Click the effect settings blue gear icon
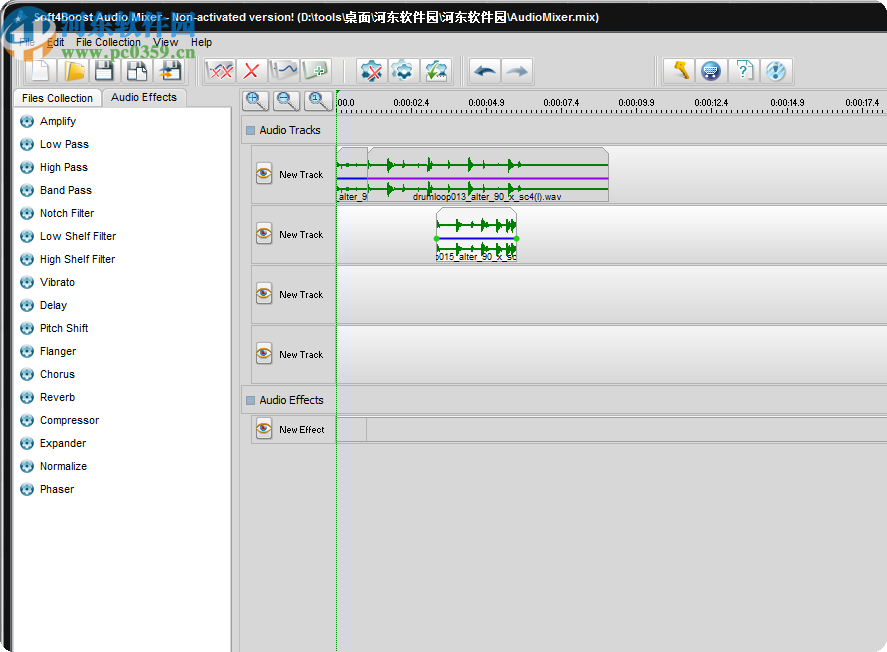Viewport: 887px width, 652px height. pyautogui.click(x=403, y=71)
